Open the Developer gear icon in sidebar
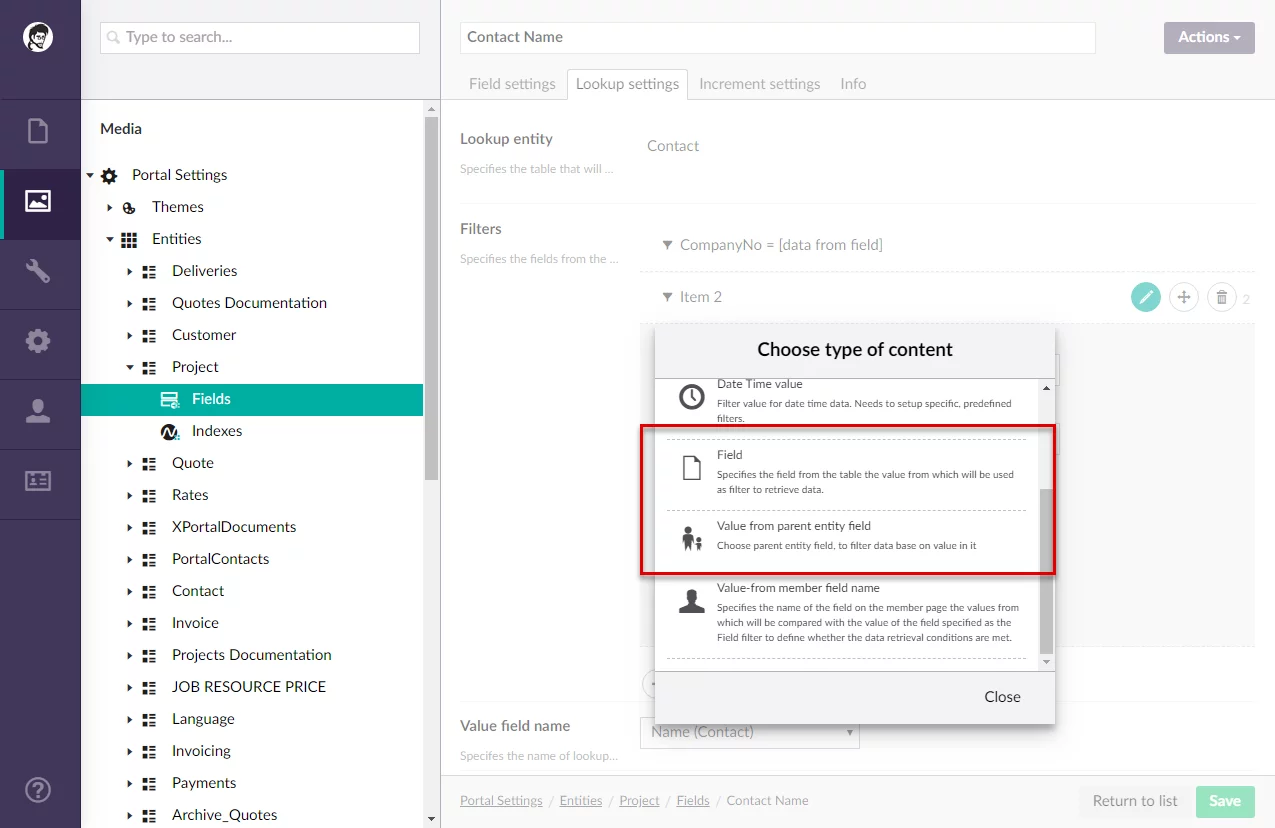 pos(38,341)
